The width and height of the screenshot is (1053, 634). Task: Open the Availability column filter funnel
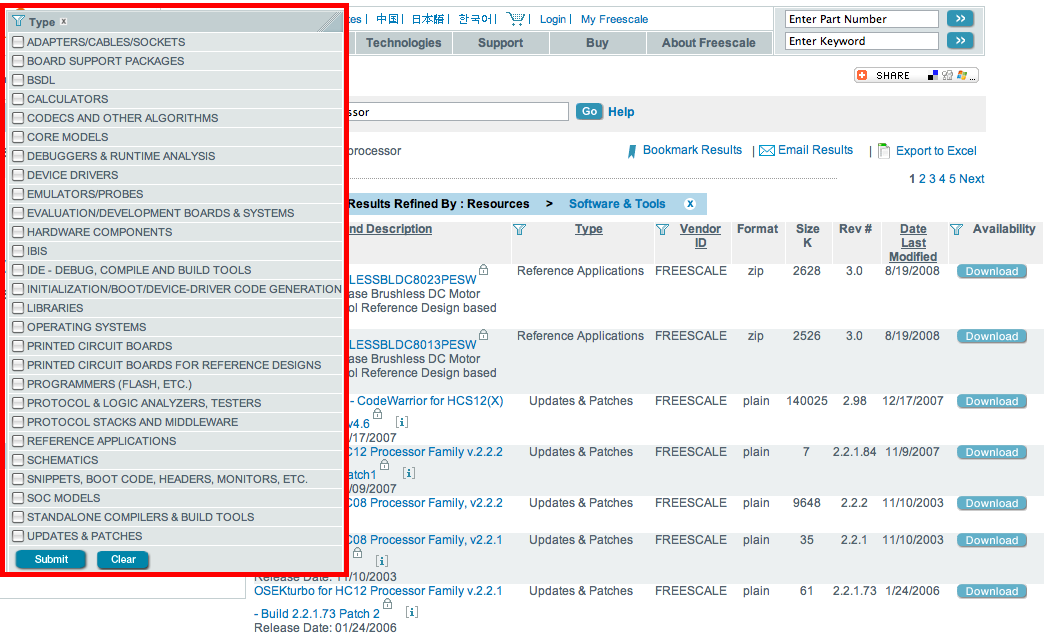pos(956,230)
